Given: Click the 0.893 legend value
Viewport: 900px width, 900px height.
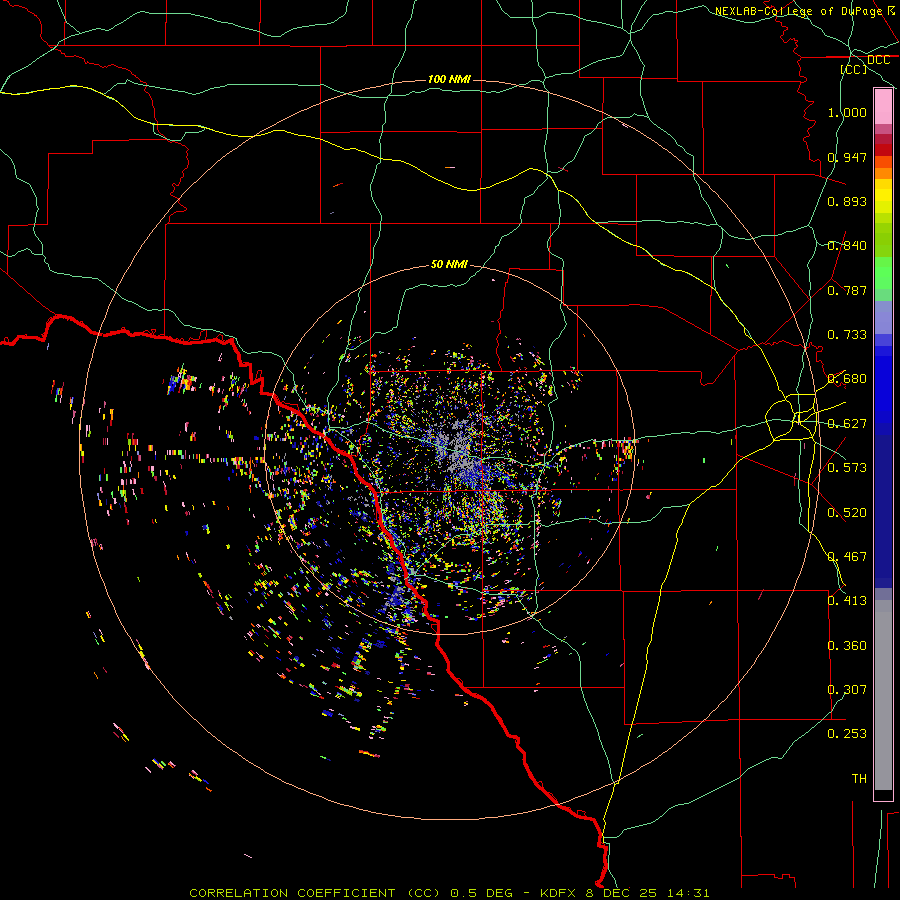Looking at the screenshot, I should [x=847, y=201].
